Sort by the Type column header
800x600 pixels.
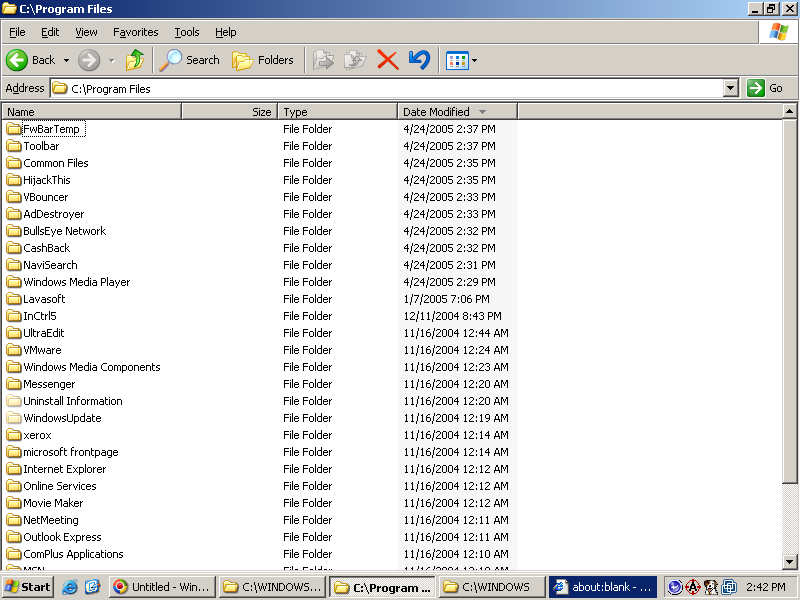click(338, 112)
